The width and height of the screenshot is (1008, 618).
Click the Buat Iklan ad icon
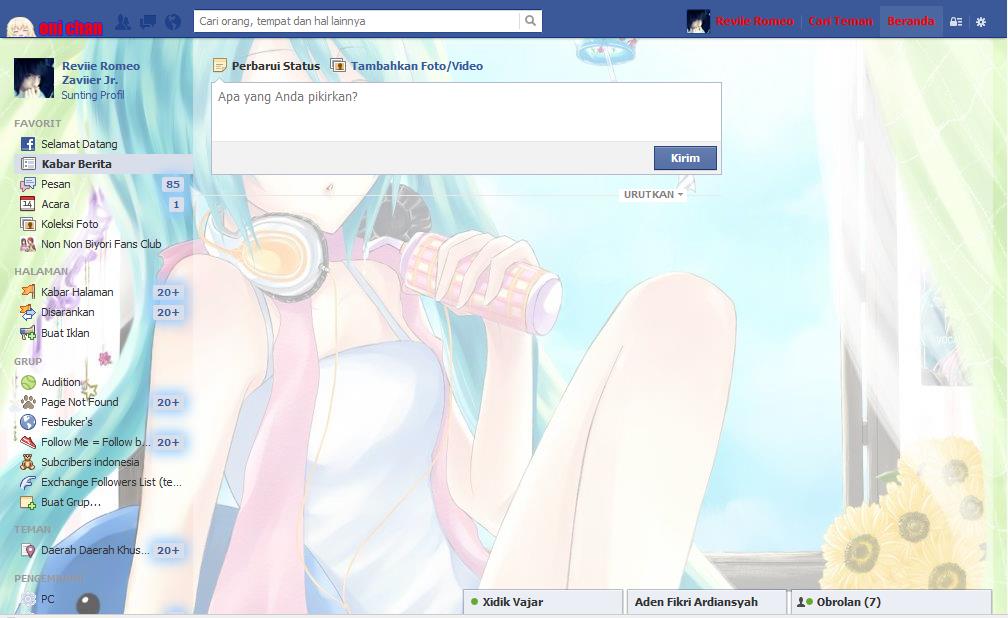[28, 333]
